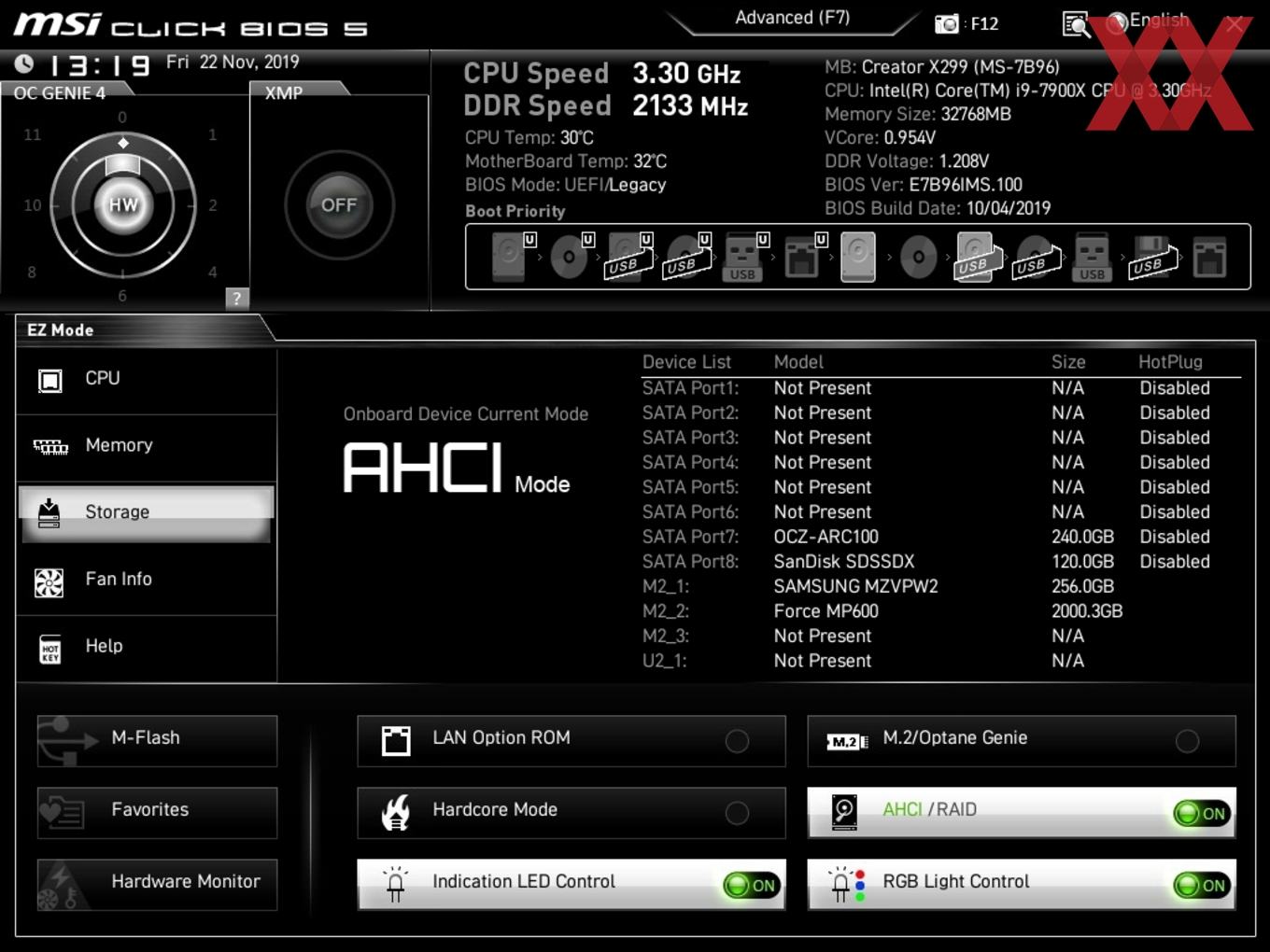Select the SAMSUNG MZVPW2 model entry
Screen dimensions: 1270x952
coord(855,586)
